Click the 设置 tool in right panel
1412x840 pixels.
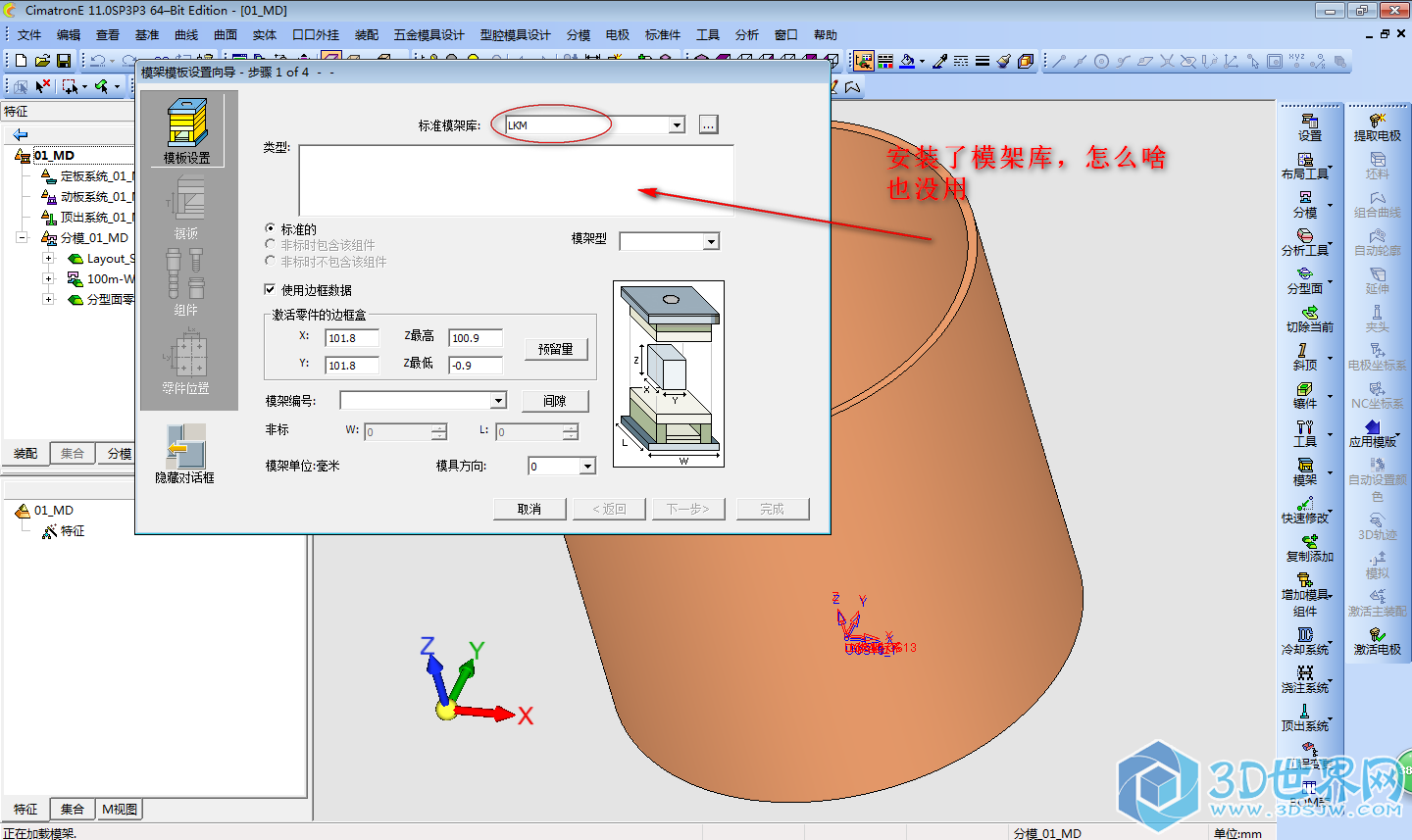(1310, 127)
